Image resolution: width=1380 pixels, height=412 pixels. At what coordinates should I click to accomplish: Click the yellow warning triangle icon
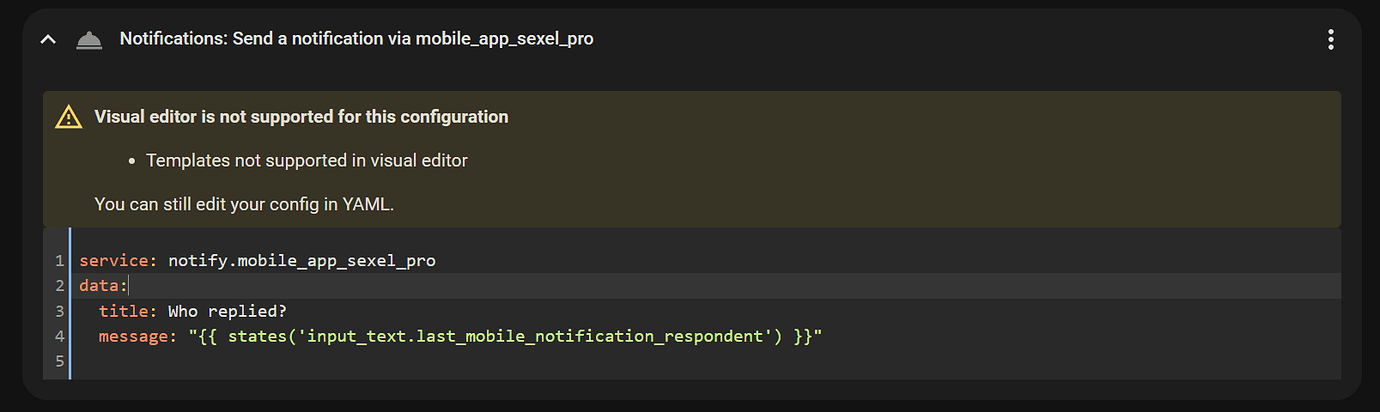68,117
